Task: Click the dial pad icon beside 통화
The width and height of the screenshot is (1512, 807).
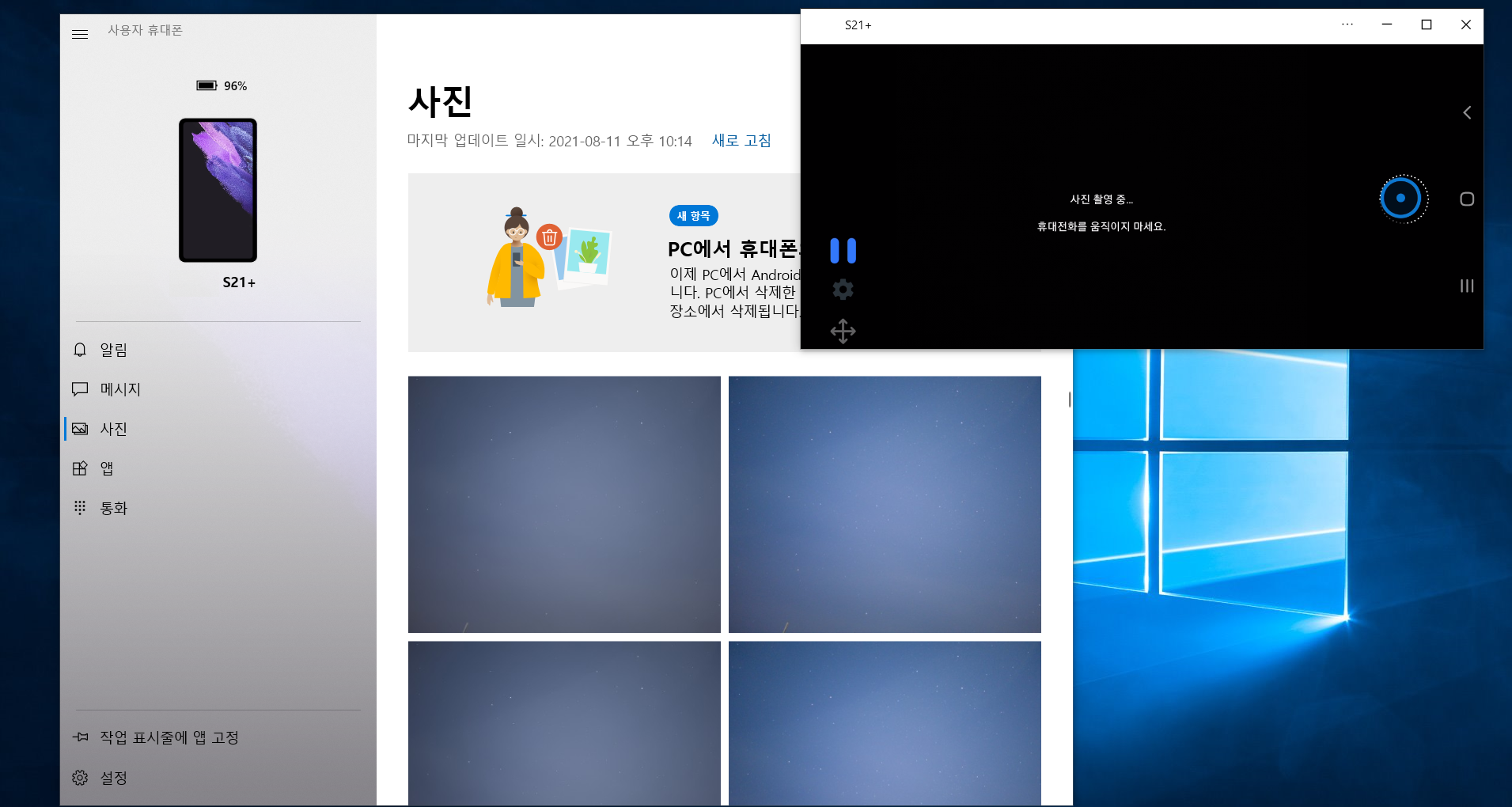Action: click(x=80, y=507)
